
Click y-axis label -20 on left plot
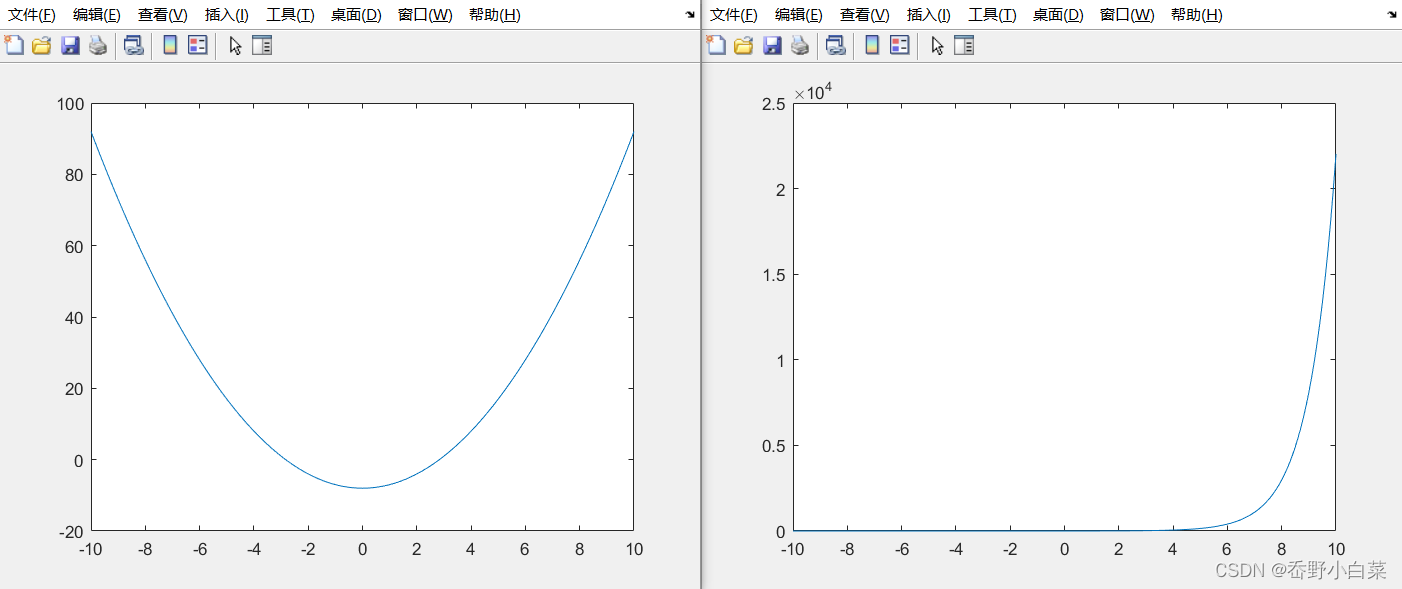coord(69,531)
